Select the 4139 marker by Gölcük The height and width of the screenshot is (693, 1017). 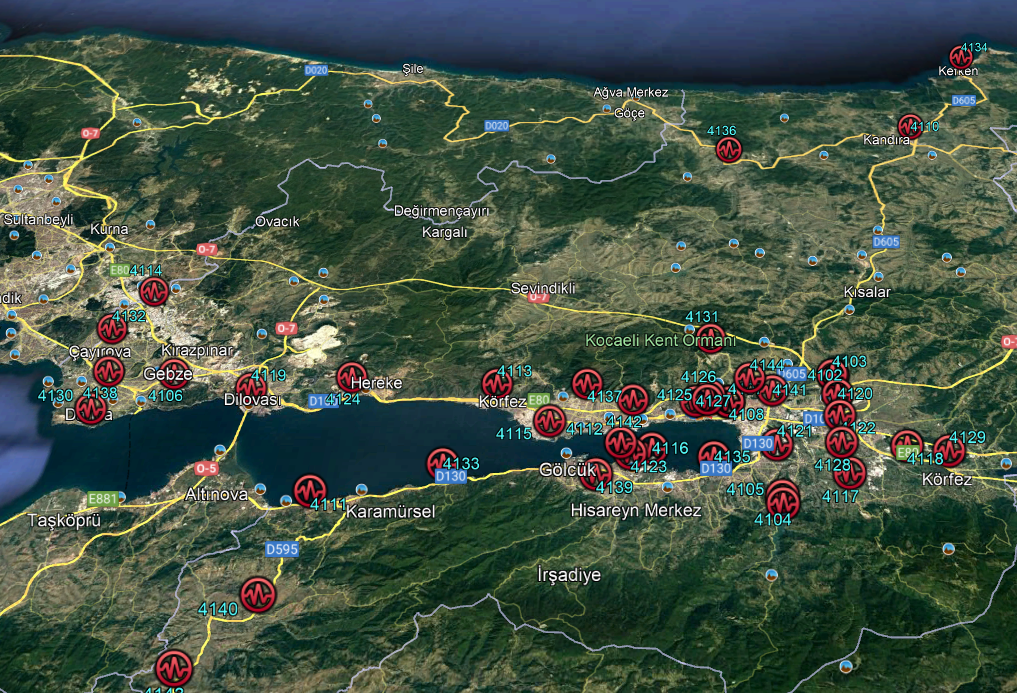pos(596,473)
